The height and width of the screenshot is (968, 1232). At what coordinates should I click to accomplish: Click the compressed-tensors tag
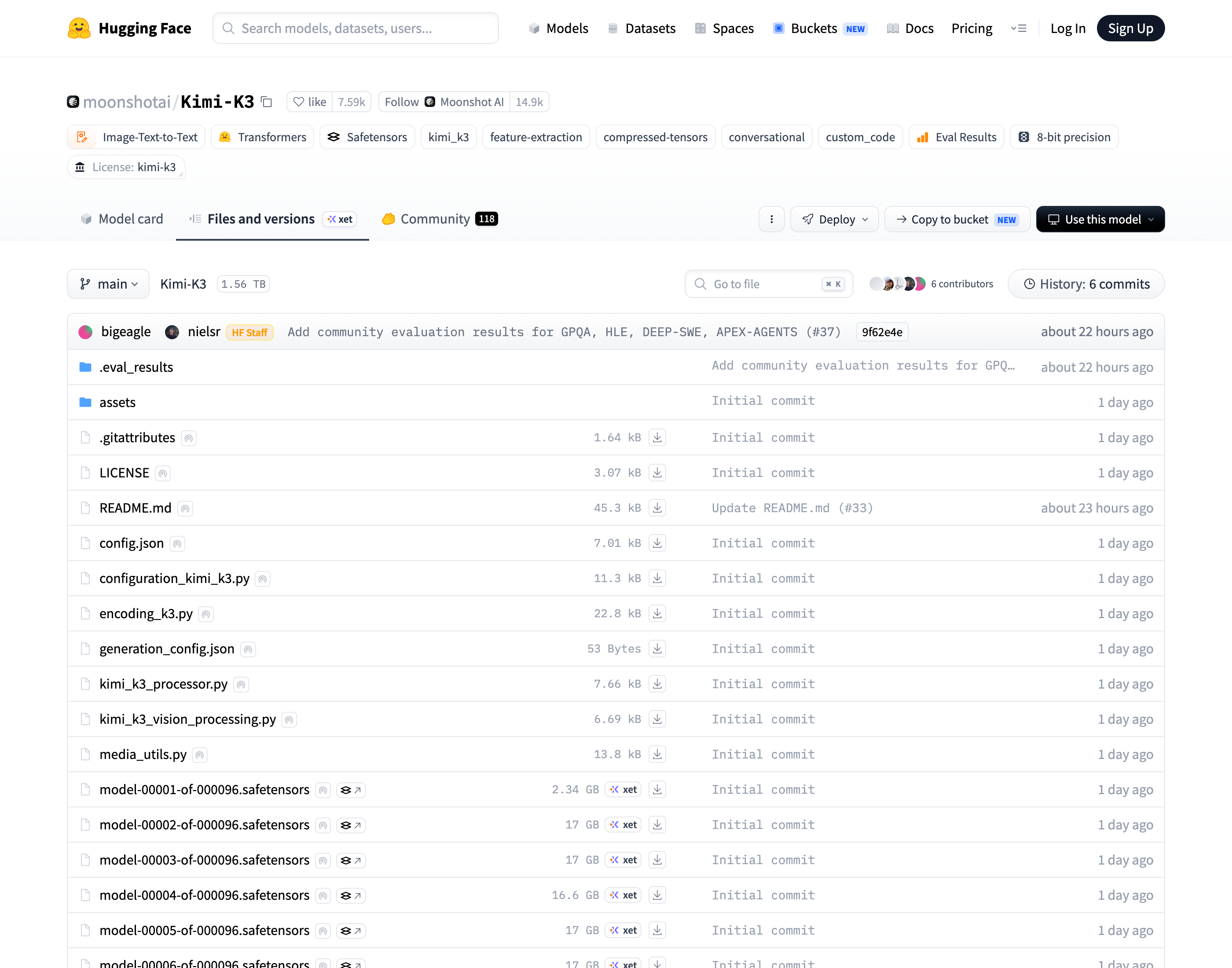coord(655,137)
